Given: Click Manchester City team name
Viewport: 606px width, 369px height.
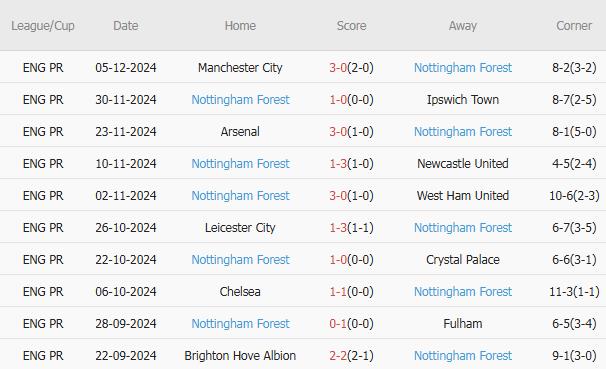Looking at the screenshot, I should pos(240,68).
